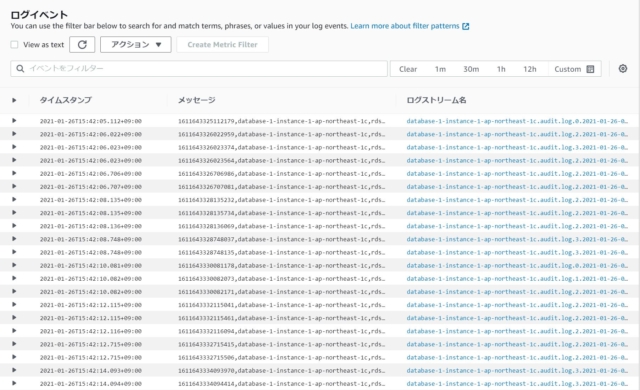Screen dimensions: 640x390
Task: Open log stream link for message 1611643328748037
Action: coord(517,239)
